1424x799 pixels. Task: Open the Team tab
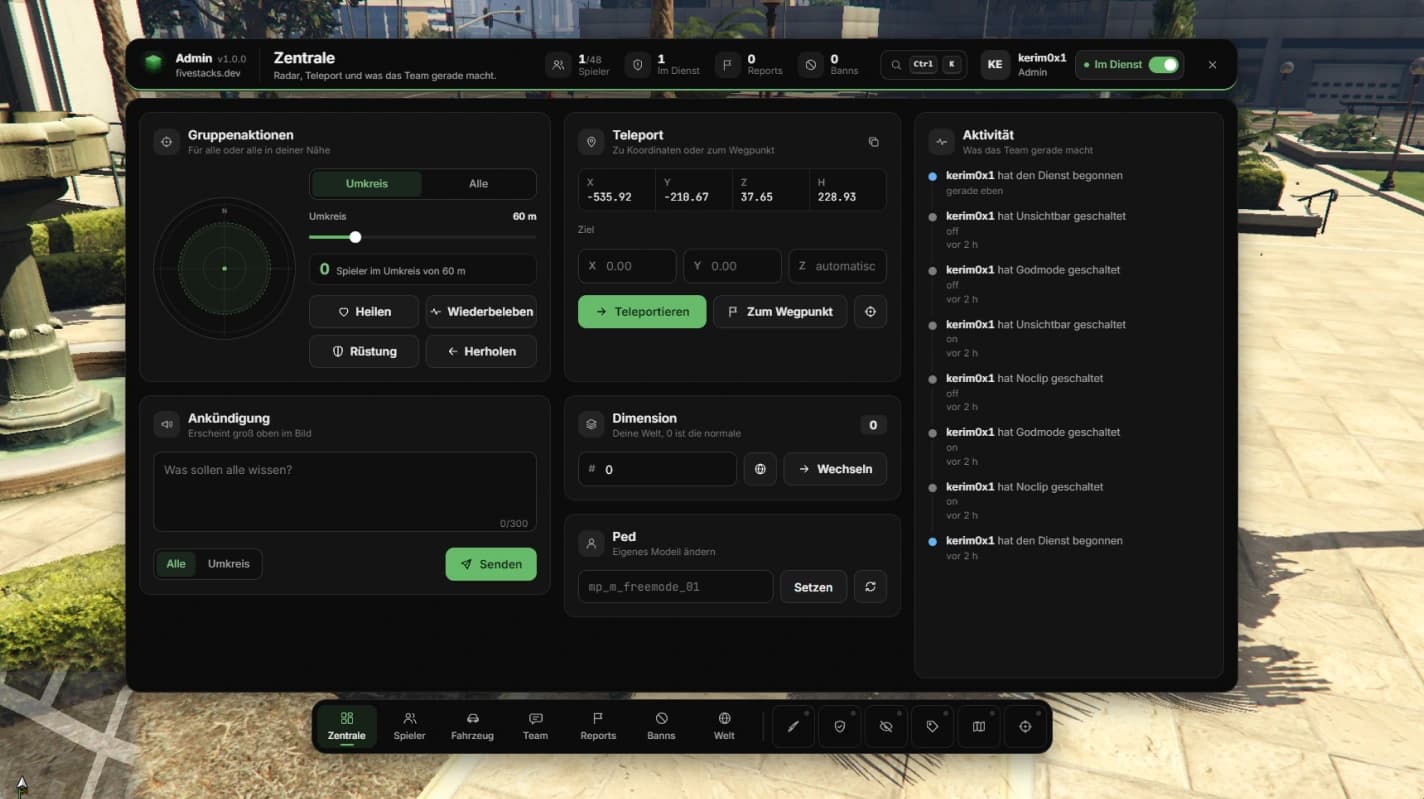[x=535, y=726]
